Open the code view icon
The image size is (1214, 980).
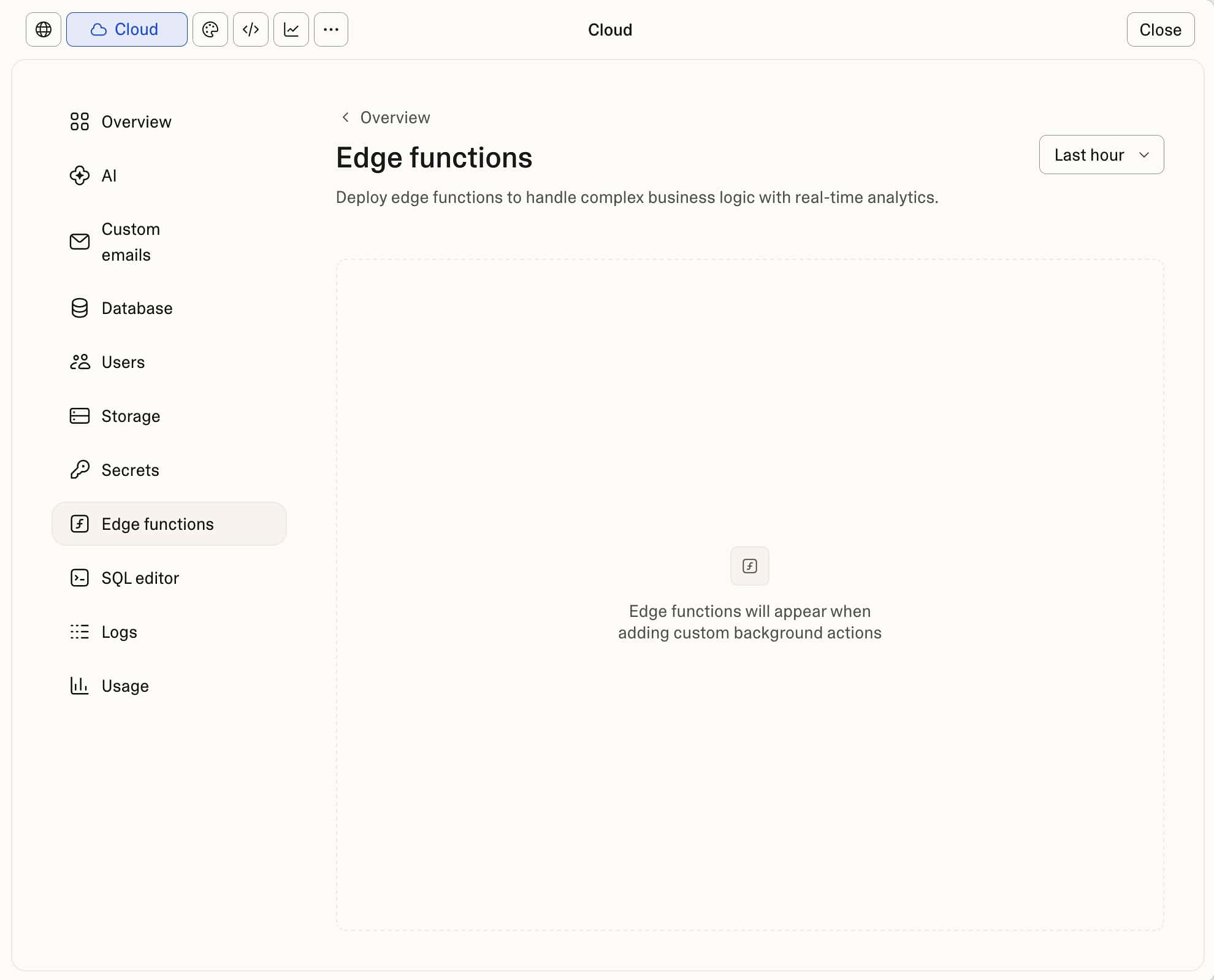250,29
